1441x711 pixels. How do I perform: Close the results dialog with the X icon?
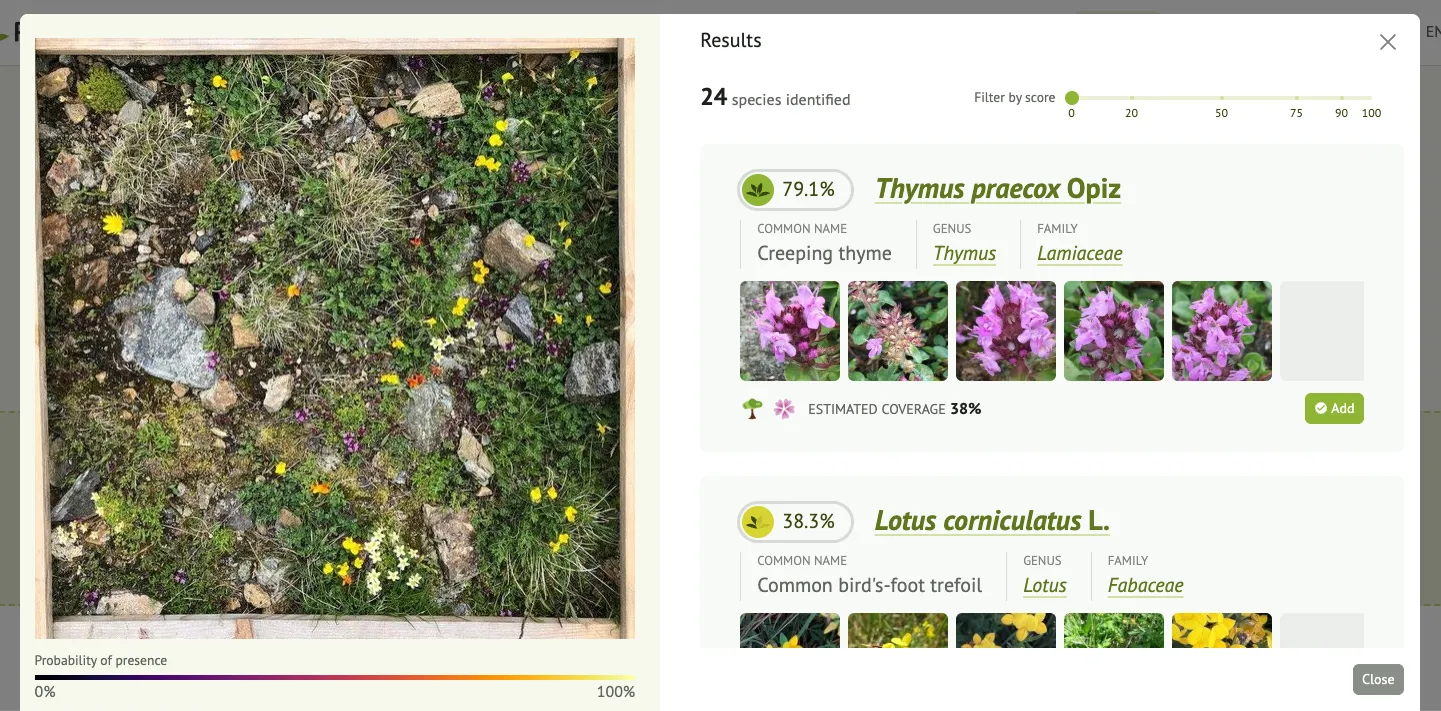[x=1387, y=42]
